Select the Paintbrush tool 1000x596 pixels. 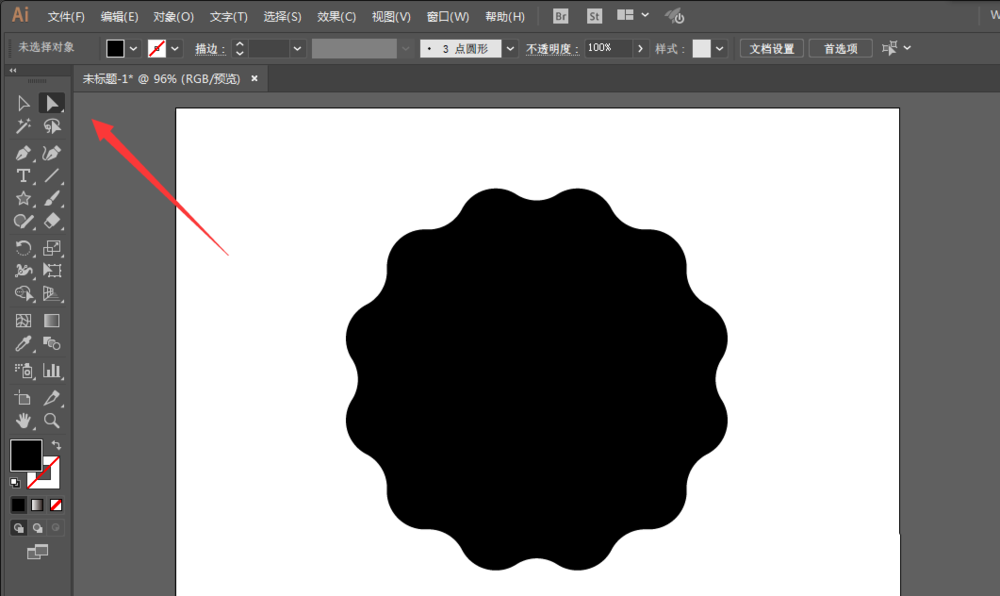click(52, 198)
